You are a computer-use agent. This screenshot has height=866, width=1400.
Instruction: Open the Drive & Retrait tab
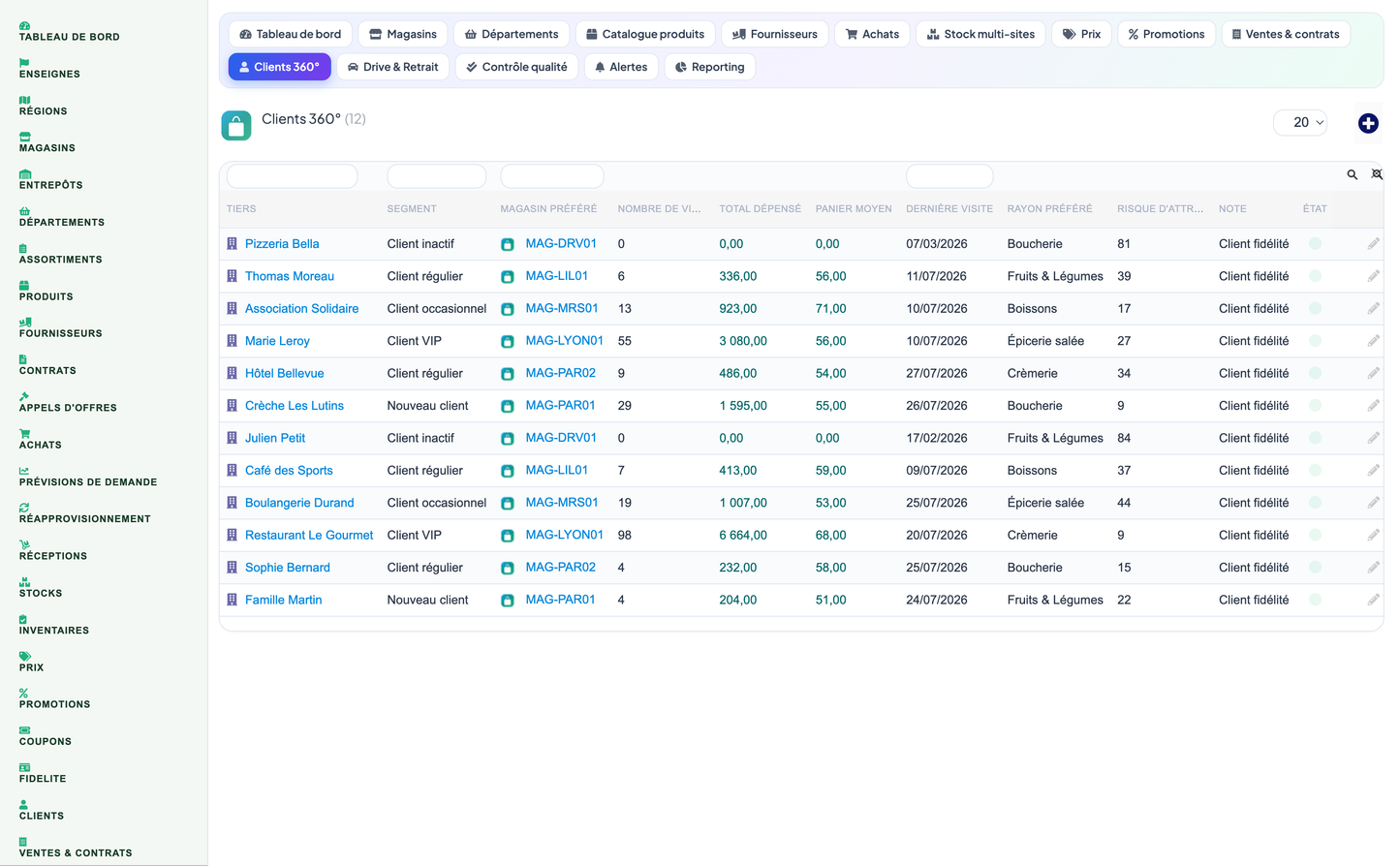click(392, 67)
